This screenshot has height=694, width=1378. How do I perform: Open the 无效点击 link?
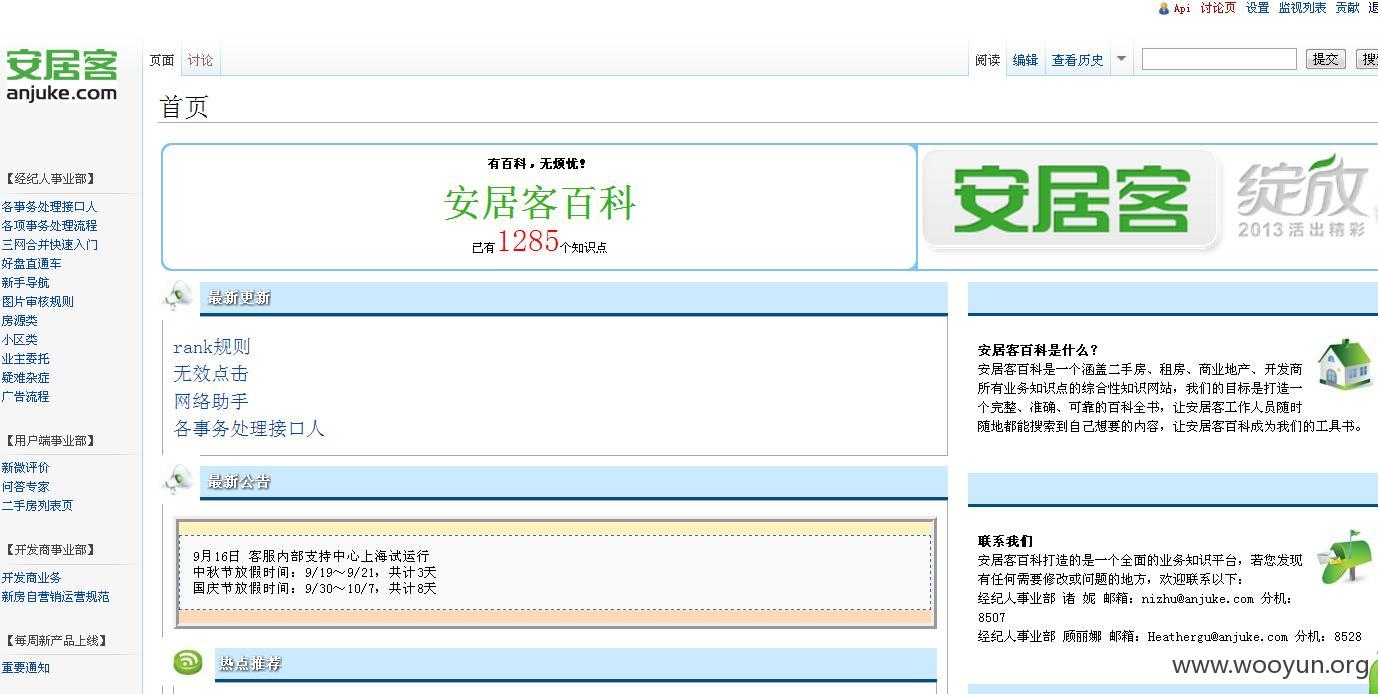click(210, 374)
